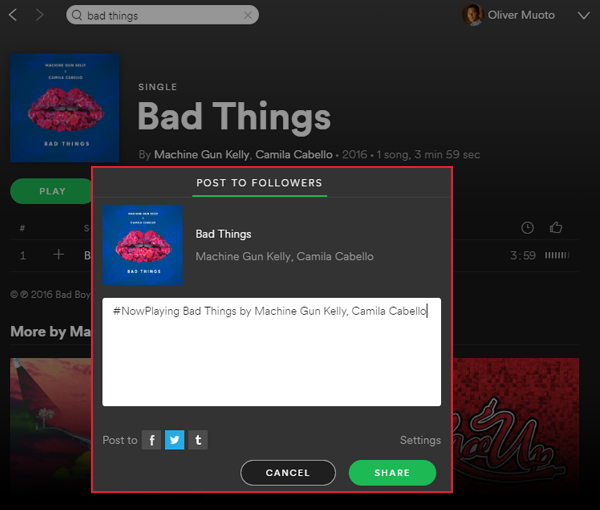Image resolution: width=600 pixels, height=510 pixels.
Task: Open the Oliver Muoto account dropdown arrow
Action: (x=584, y=15)
